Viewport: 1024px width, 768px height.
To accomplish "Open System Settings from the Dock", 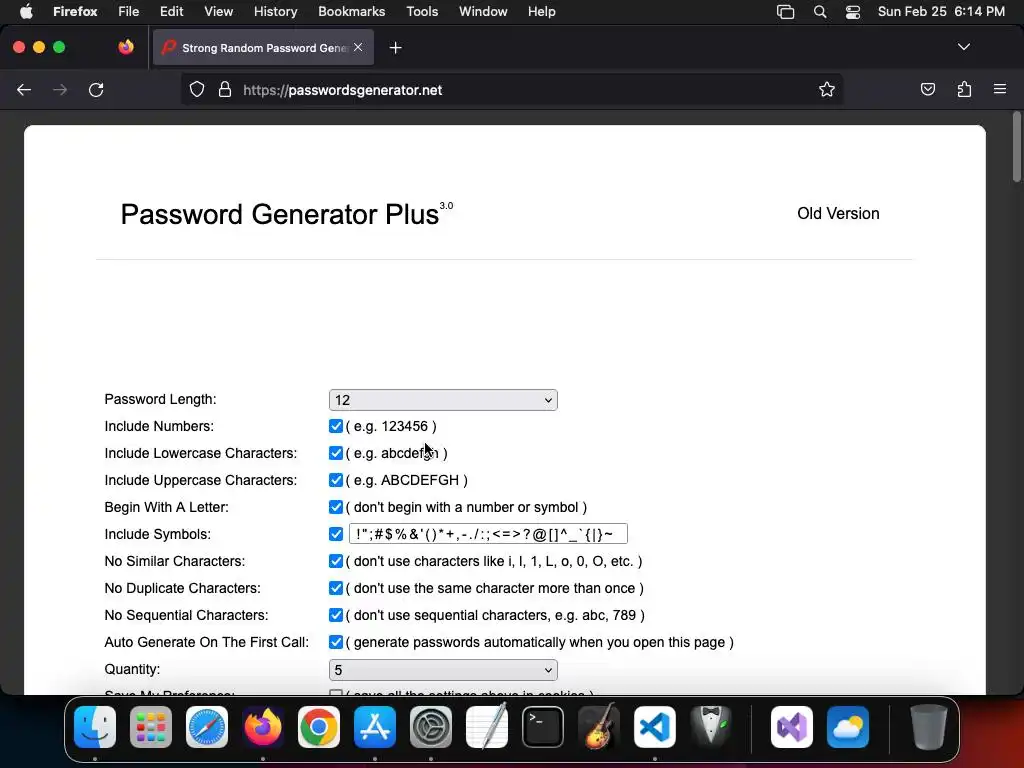I will tap(431, 727).
